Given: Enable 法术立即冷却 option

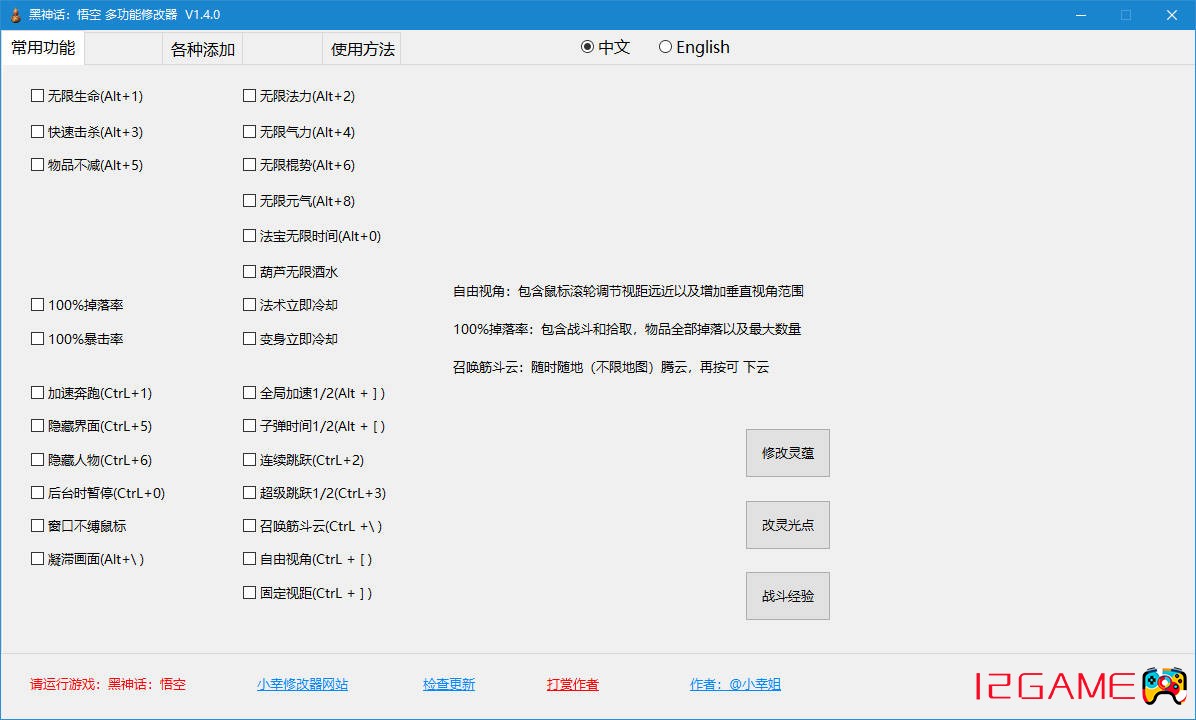Looking at the screenshot, I should [249, 304].
